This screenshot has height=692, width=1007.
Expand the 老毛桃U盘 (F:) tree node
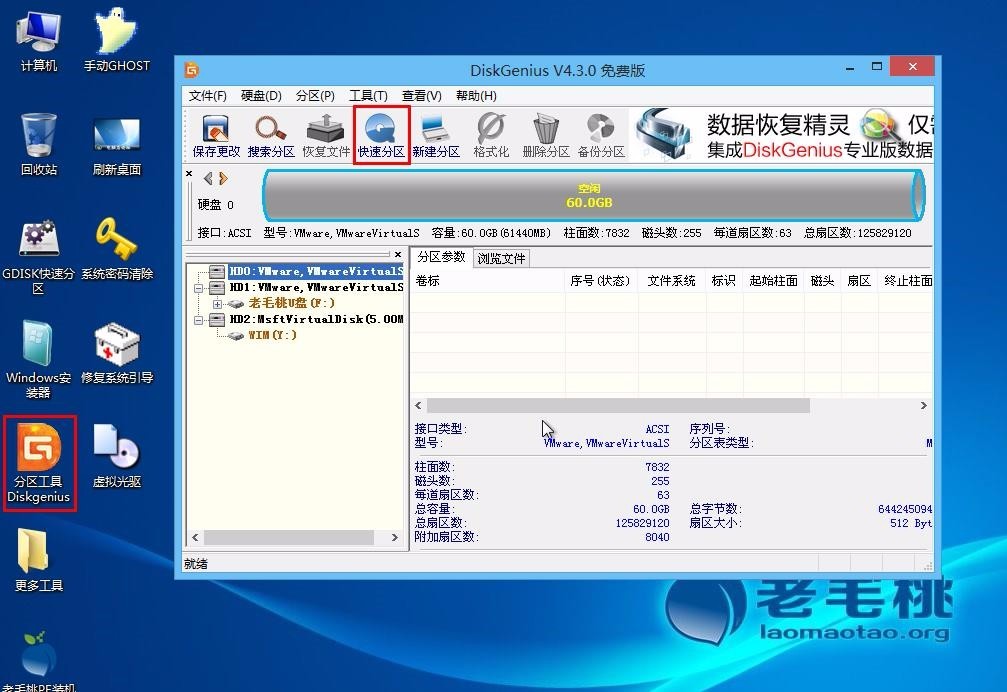(x=217, y=303)
